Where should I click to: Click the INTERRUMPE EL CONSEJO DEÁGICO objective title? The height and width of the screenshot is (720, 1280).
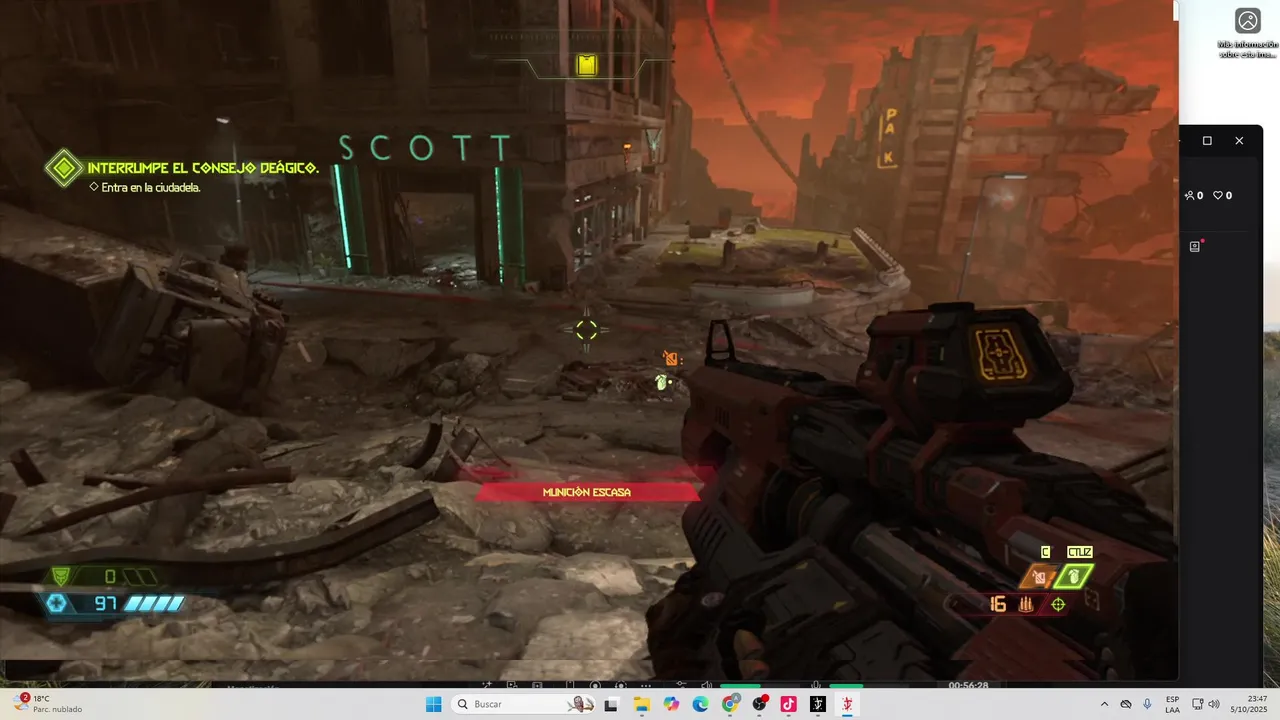[x=203, y=168]
